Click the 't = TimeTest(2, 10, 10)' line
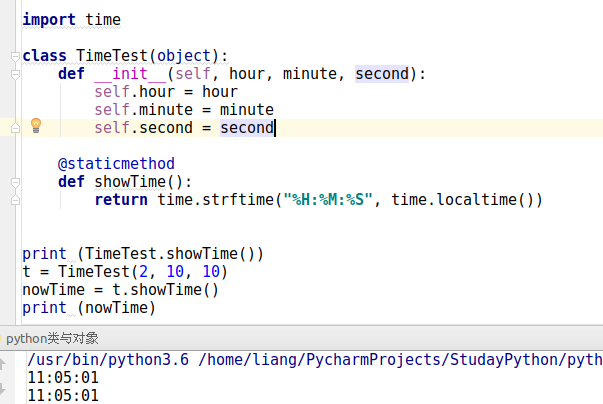 (125, 272)
